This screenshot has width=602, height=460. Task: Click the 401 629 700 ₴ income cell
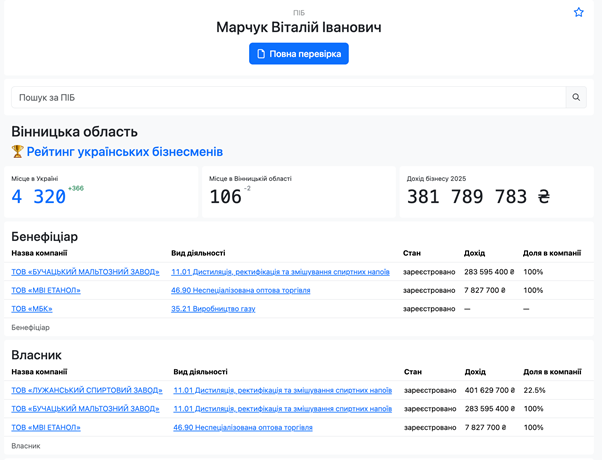[x=490, y=390]
